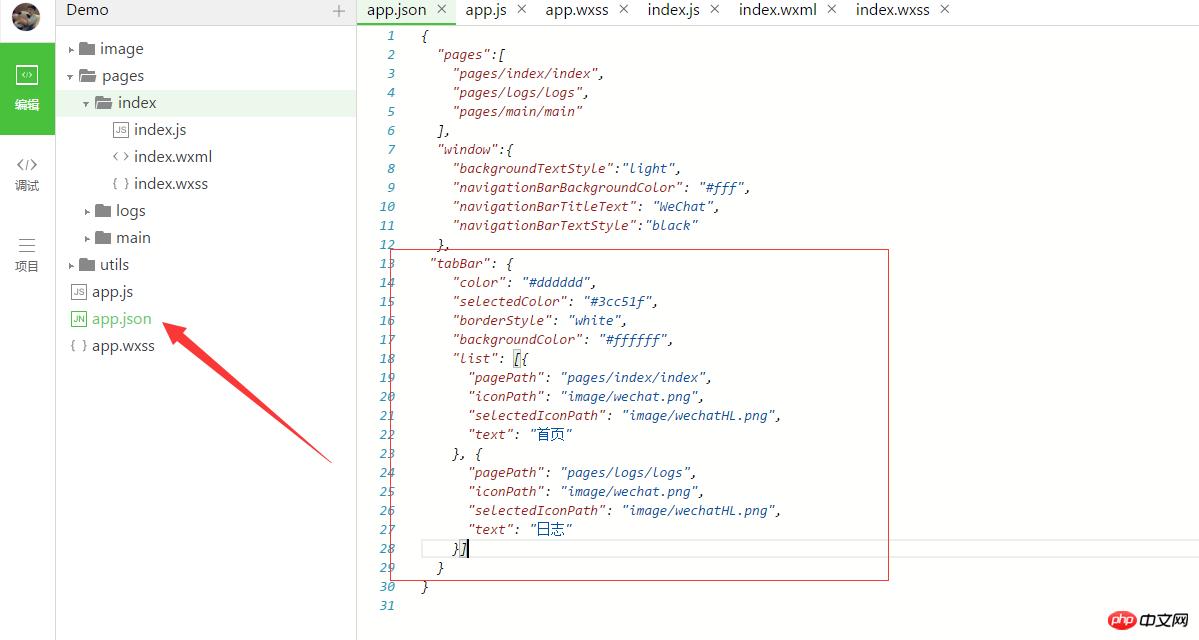Collapse the pages folder
The width and height of the screenshot is (1199, 640).
point(72,76)
